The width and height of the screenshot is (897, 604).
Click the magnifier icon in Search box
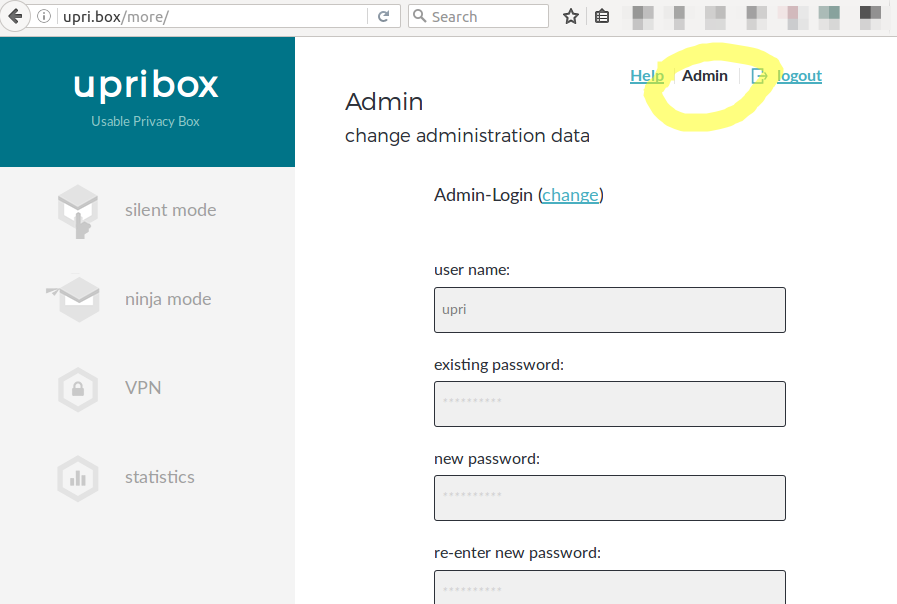[419, 16]
